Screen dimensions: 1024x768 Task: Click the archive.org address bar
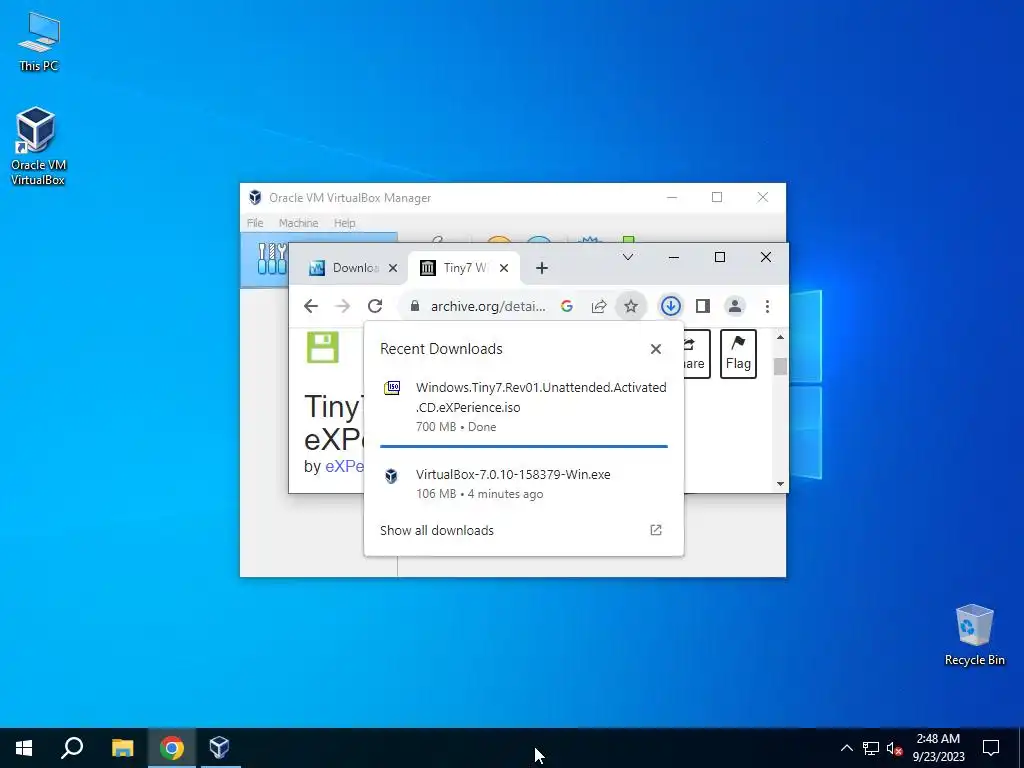point(488,306)
